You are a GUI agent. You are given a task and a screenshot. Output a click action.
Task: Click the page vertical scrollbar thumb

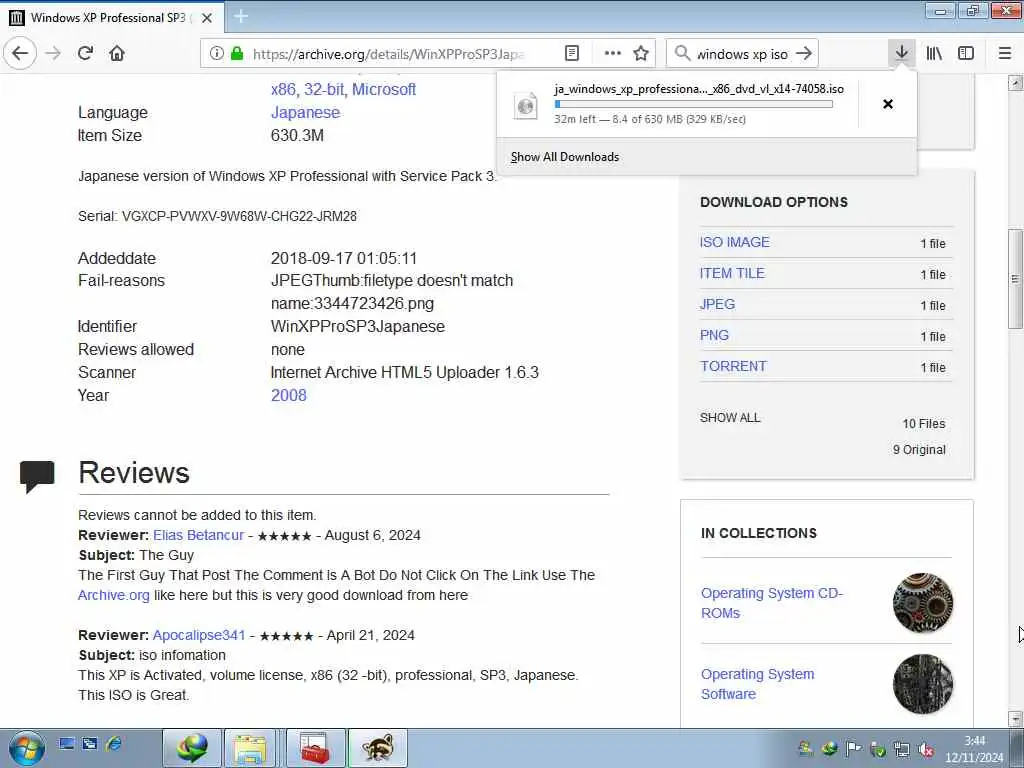coord(1015,279)
